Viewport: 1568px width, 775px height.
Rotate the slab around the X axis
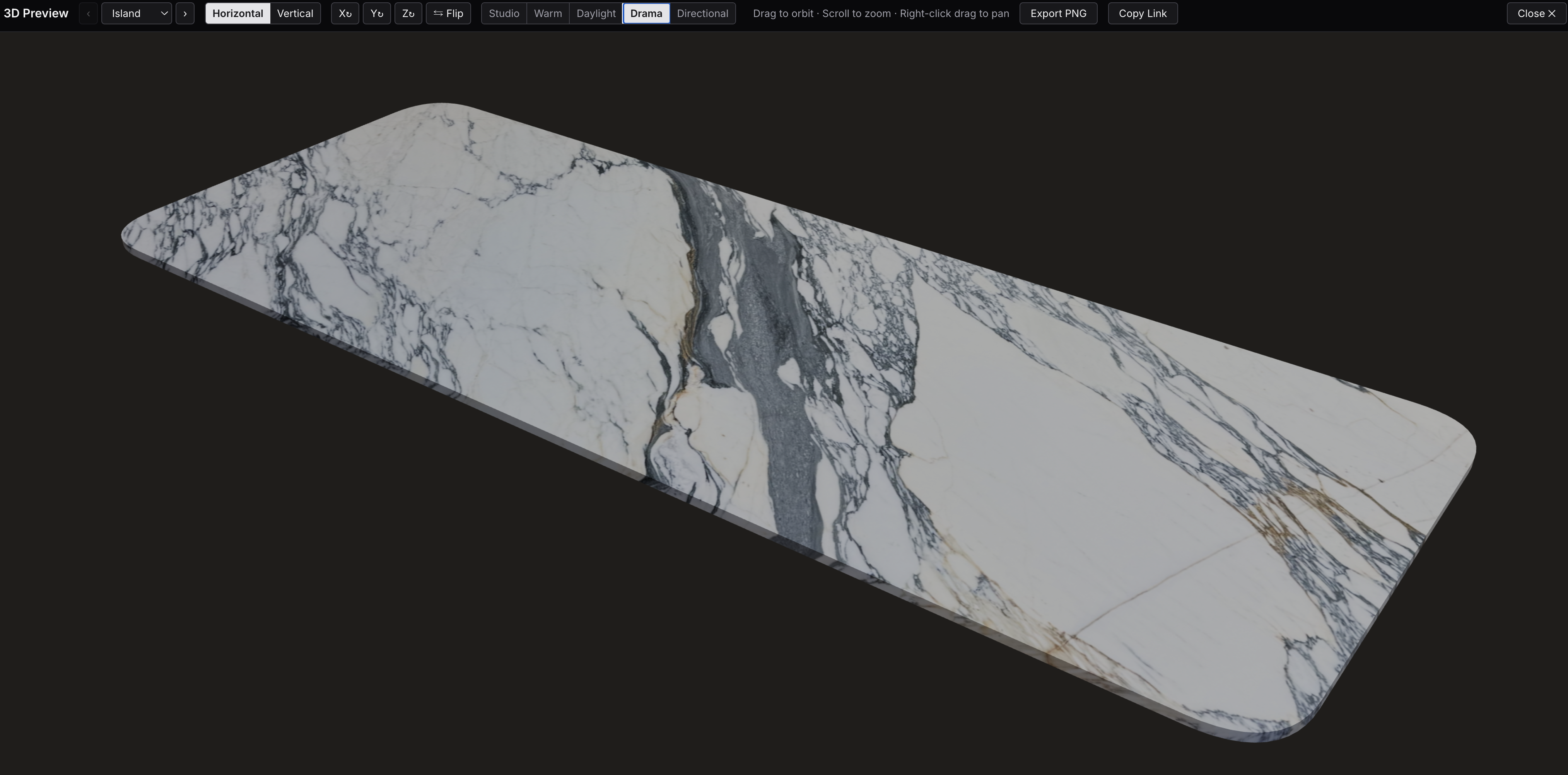pyautogui.click(x=345, y=14)
